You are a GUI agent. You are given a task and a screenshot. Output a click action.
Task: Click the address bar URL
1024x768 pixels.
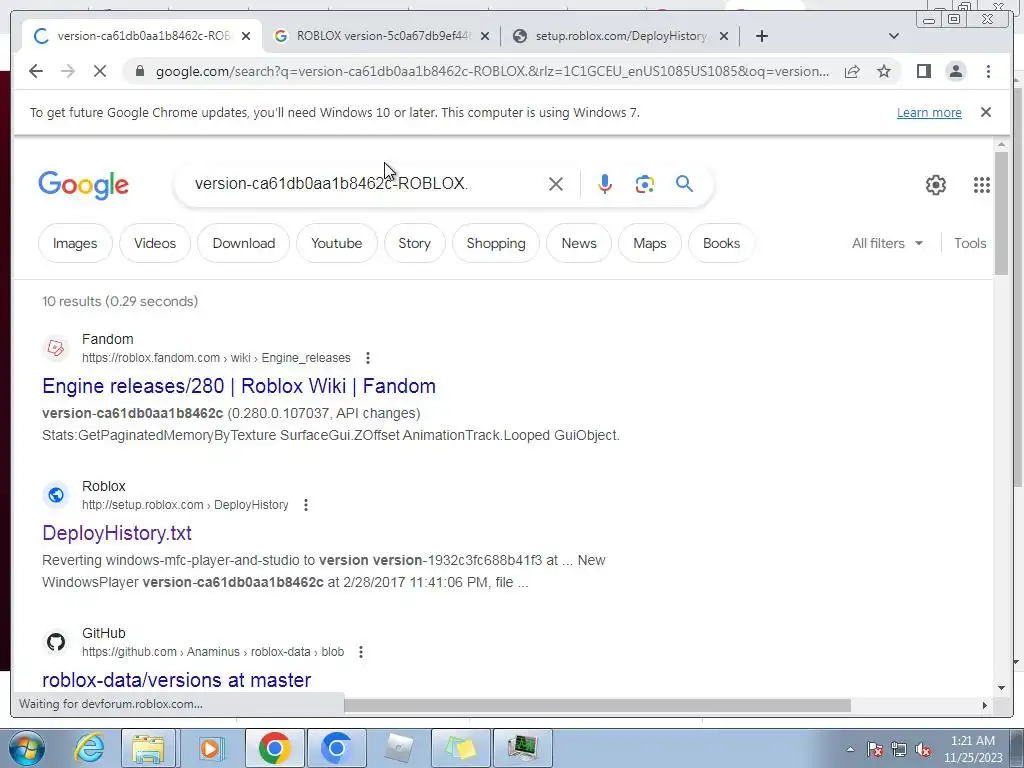click(x=492, y=71)
